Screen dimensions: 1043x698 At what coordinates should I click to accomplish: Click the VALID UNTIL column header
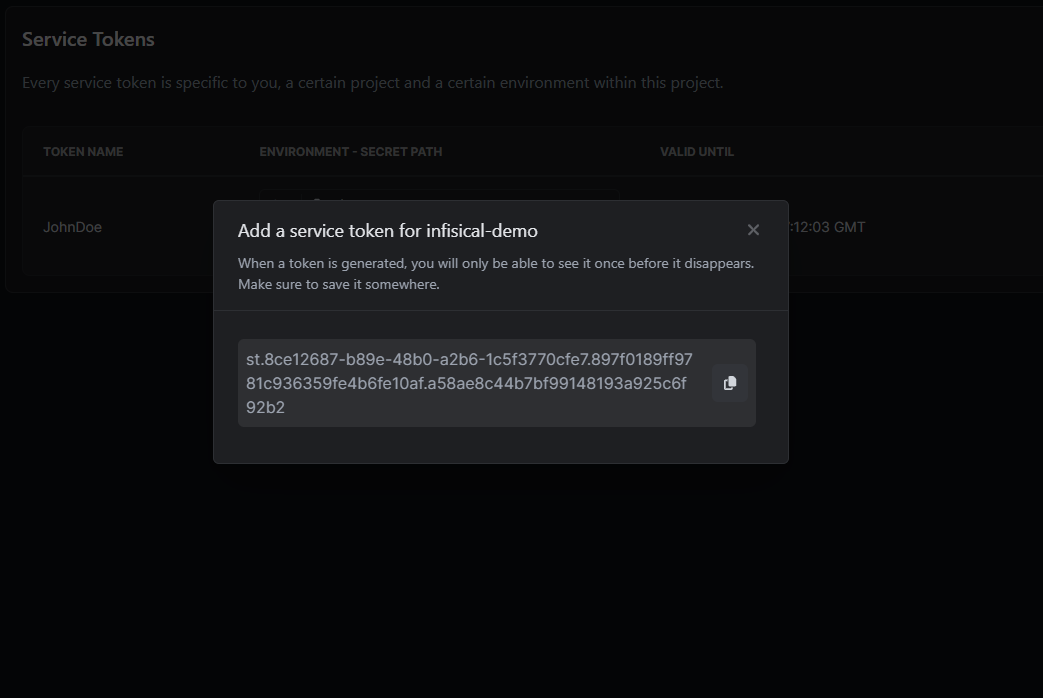click(696, 152)
